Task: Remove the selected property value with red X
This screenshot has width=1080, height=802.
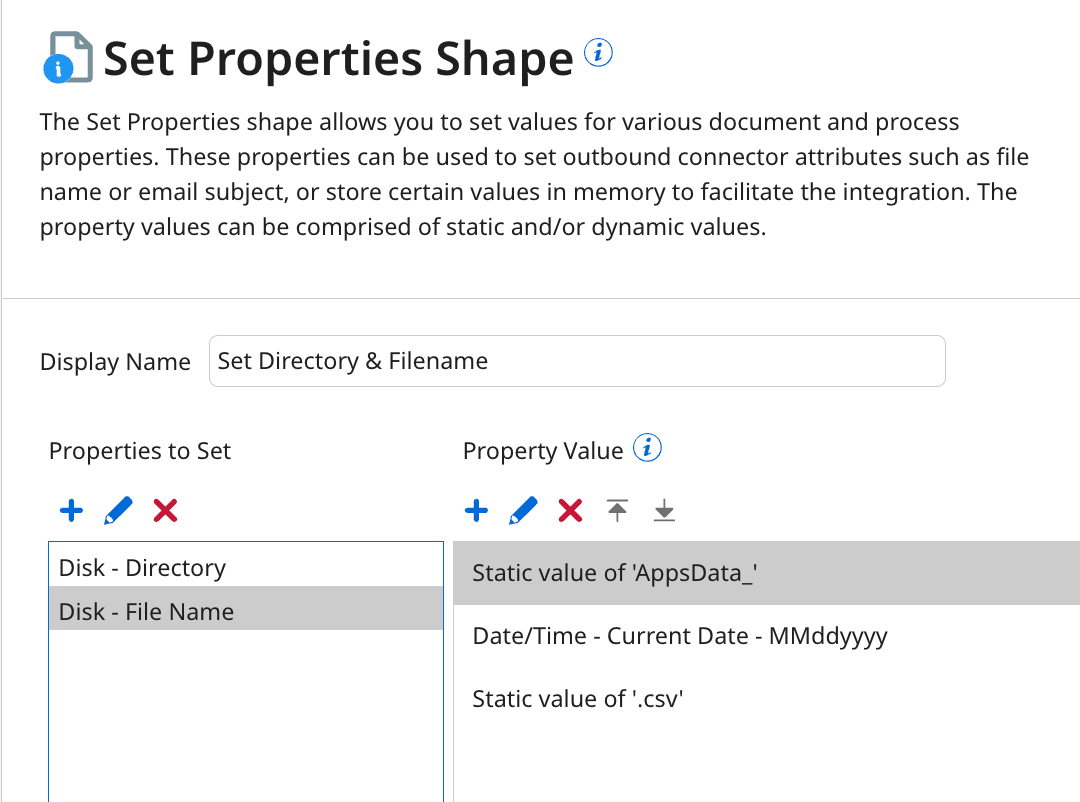Action: click(569, 511)
